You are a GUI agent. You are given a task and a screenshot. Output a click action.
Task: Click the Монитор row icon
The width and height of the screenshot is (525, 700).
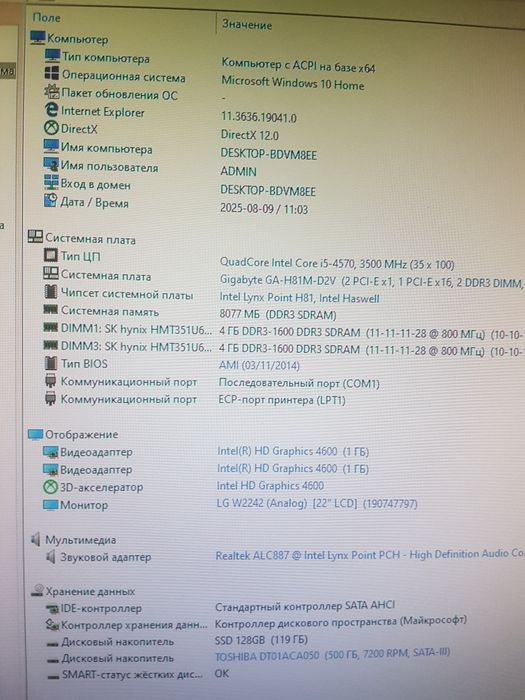50,504
